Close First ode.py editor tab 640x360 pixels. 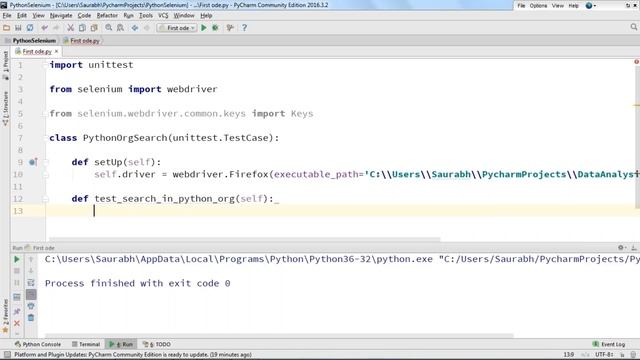[x=56, y=51]
